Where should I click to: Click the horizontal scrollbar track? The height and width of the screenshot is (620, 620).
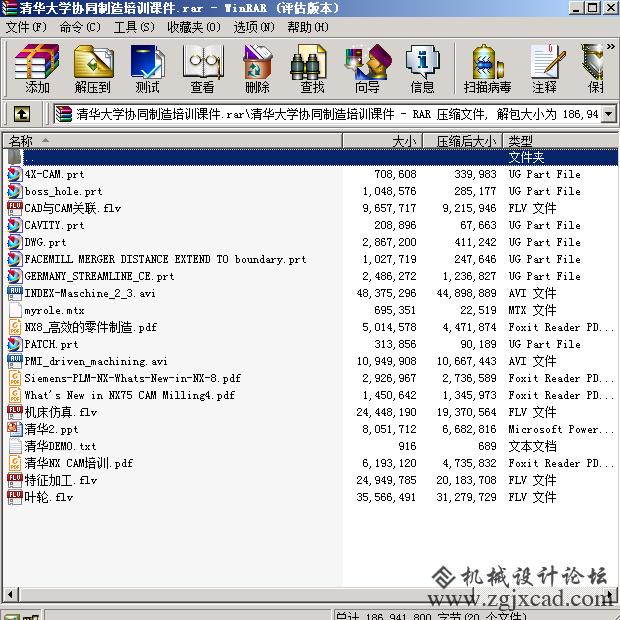(310, 594)
